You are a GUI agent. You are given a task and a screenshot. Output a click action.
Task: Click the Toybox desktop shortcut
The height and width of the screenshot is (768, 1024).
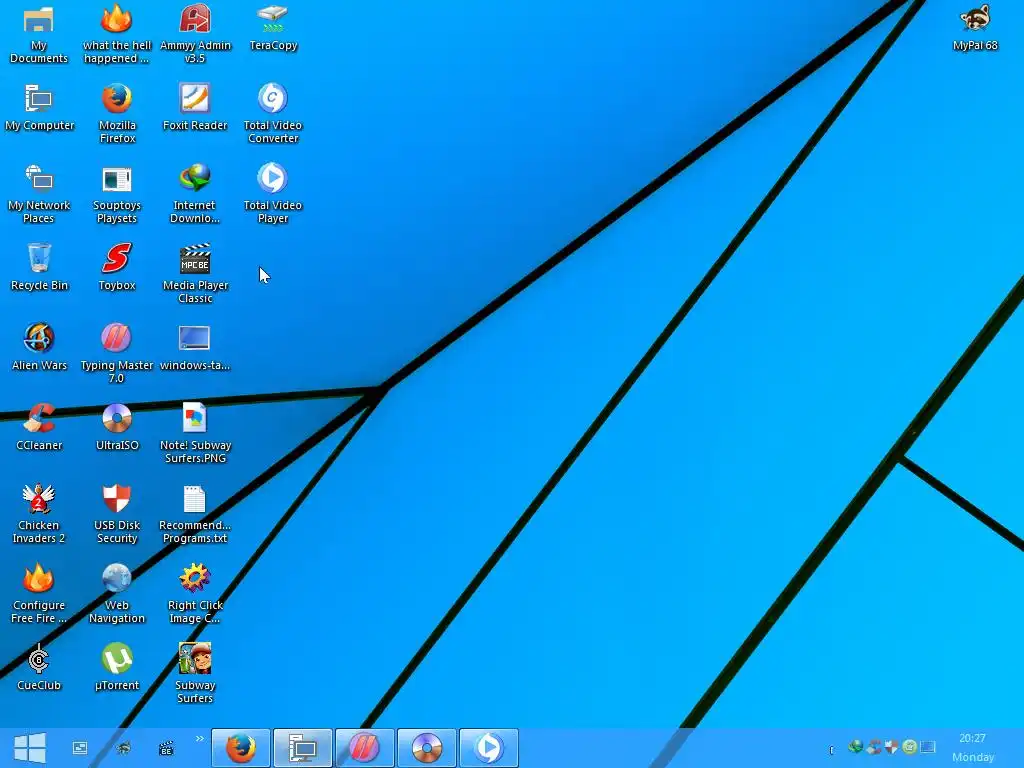[117, 268]
